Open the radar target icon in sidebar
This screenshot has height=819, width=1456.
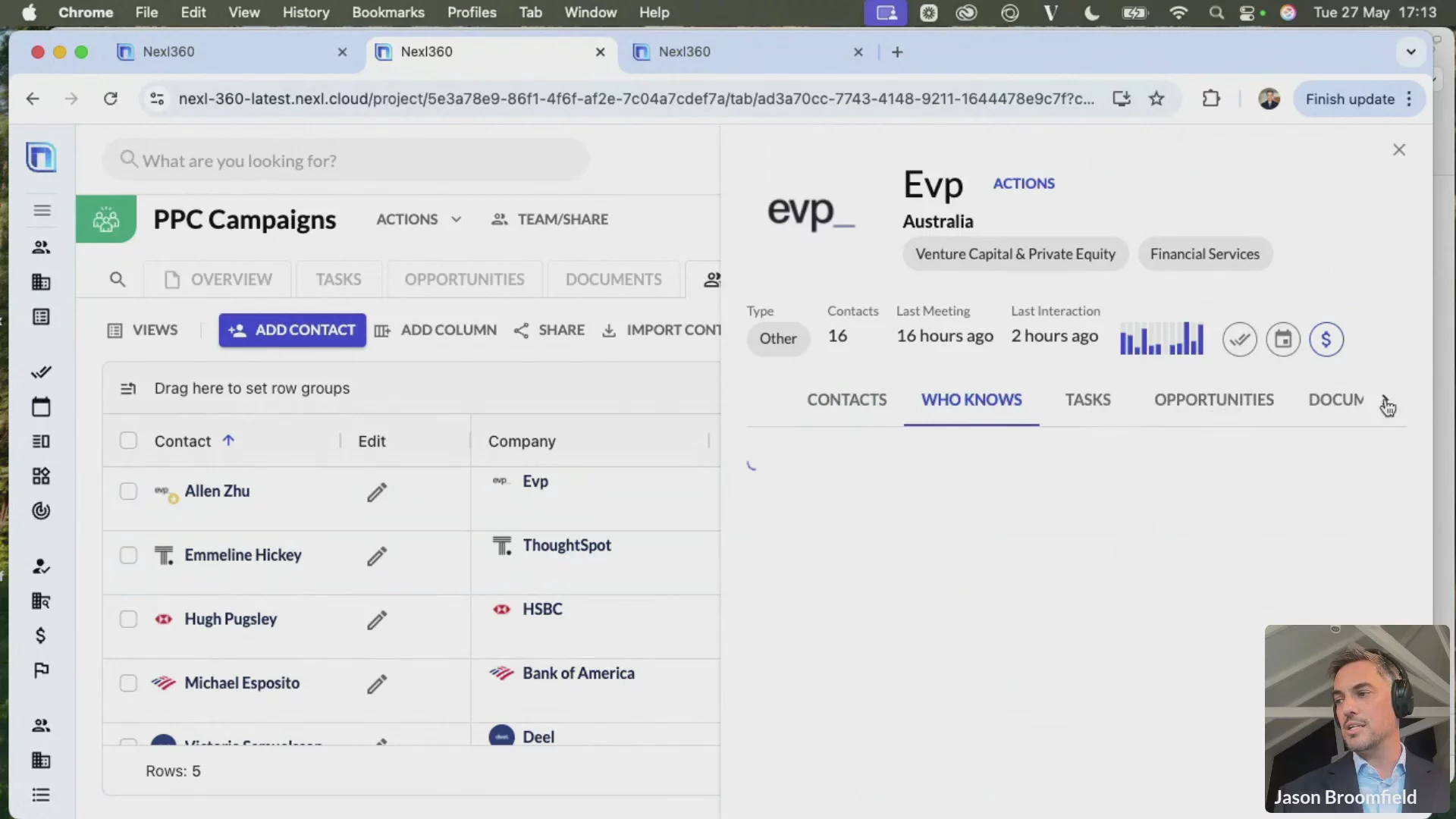(41, 510)
